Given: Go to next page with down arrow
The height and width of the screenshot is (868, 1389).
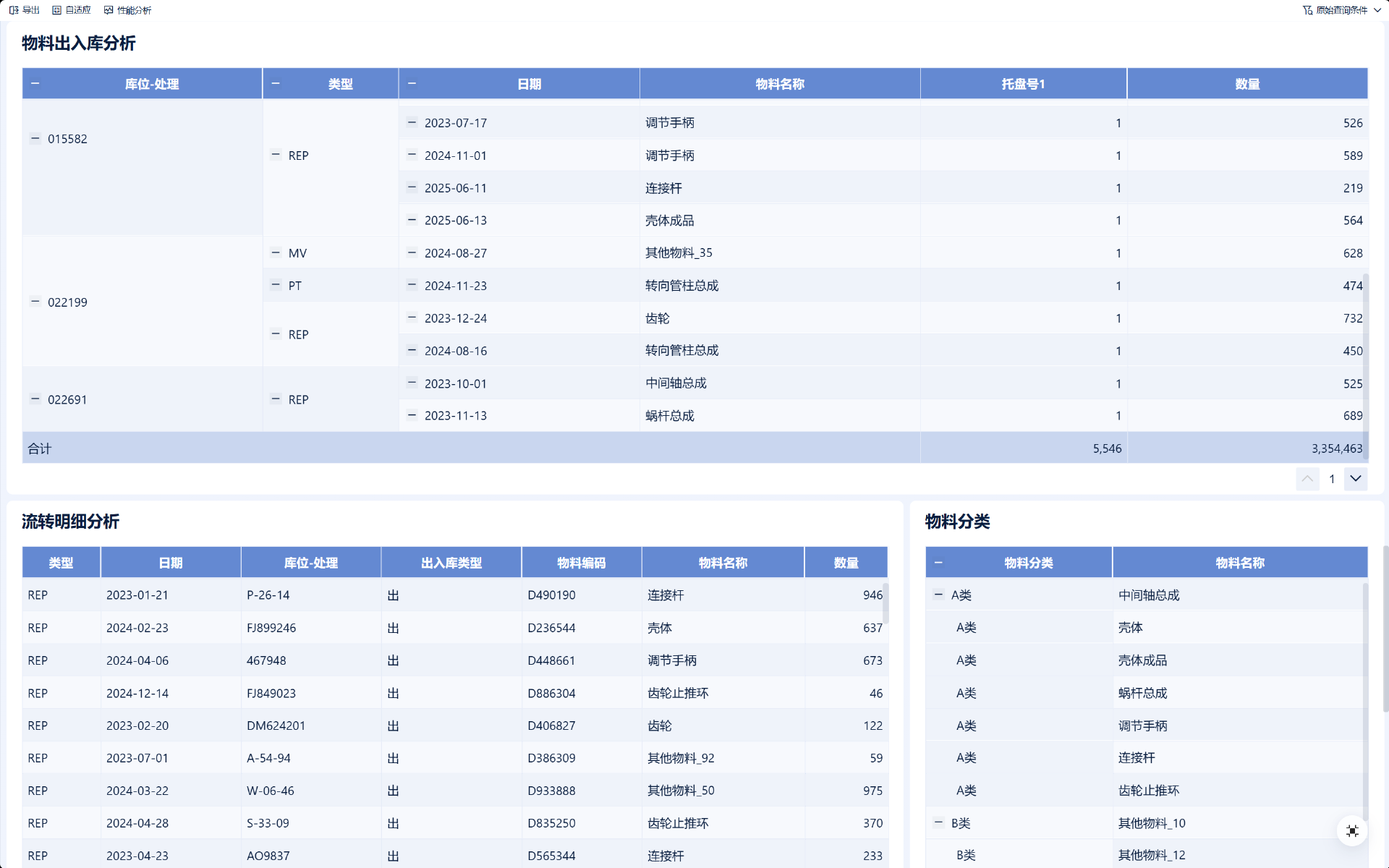Looking at the screenshot, I should click(x=1356, y=479).
